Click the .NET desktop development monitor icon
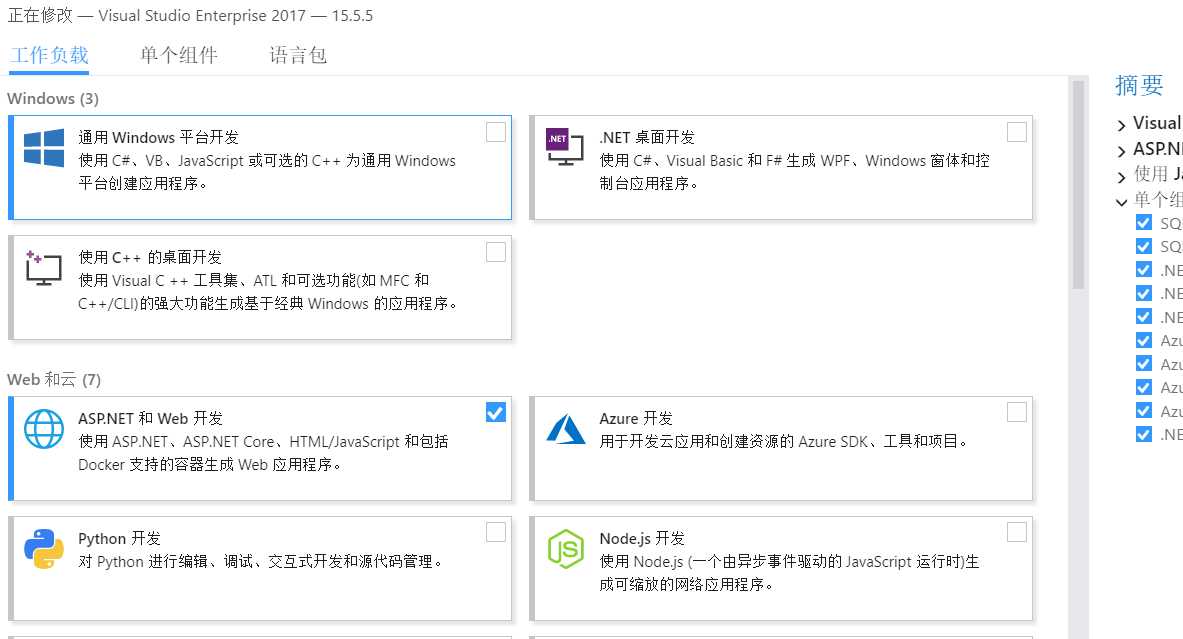The image size is (1183, 639). click(565, 146)
